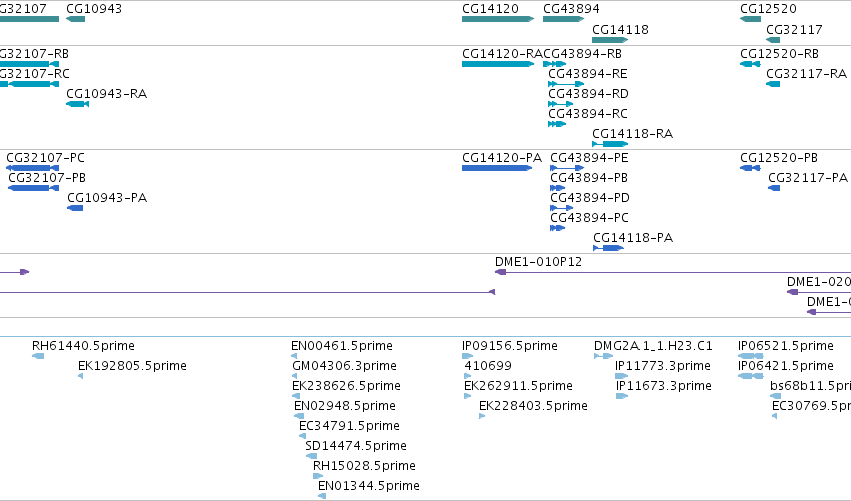851x501 pixels.
Task: Click the CG12520 gene label
Action: click(768, 9)
